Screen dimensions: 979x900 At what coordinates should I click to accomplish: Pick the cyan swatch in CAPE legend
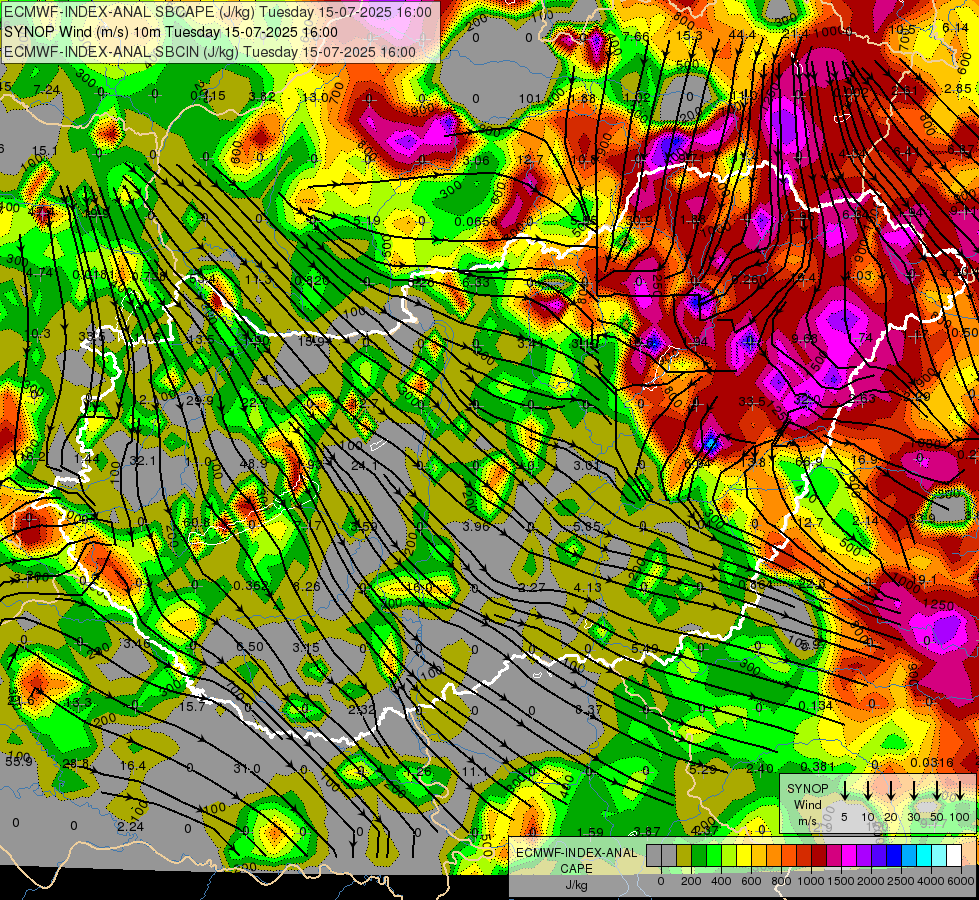click(x=924, y=856)
